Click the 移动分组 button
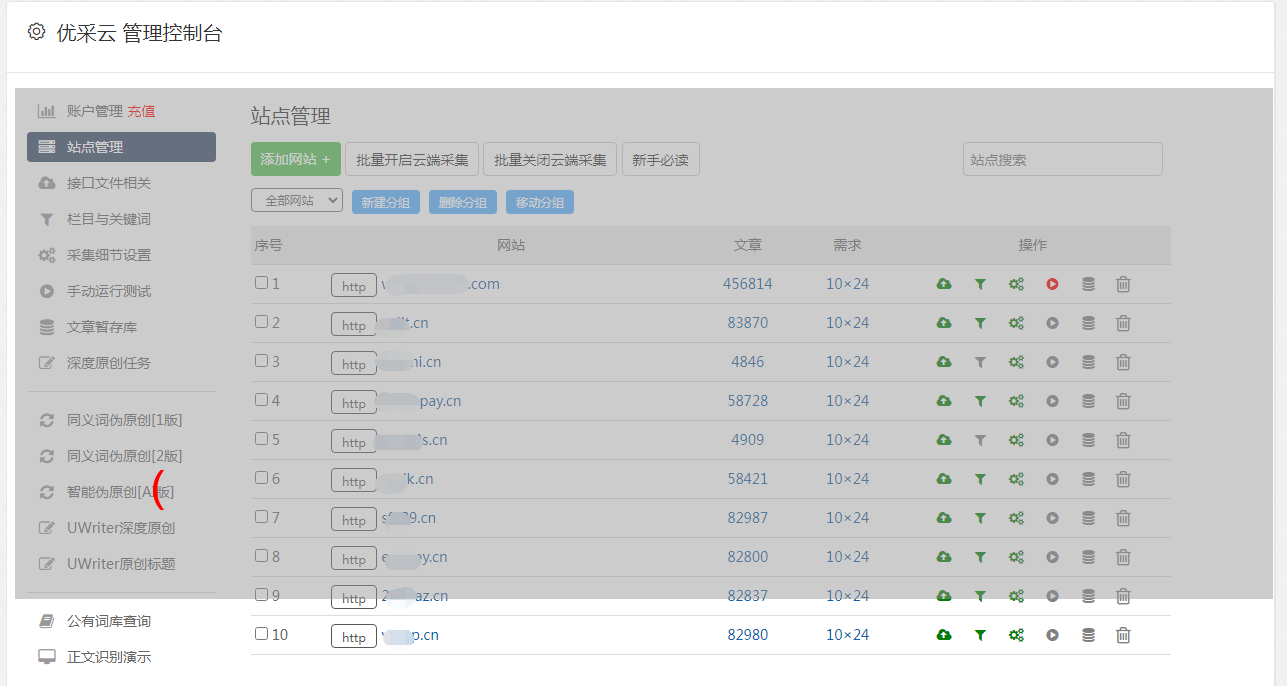The height and width of the screenshot is (686, 1287). 540,202
